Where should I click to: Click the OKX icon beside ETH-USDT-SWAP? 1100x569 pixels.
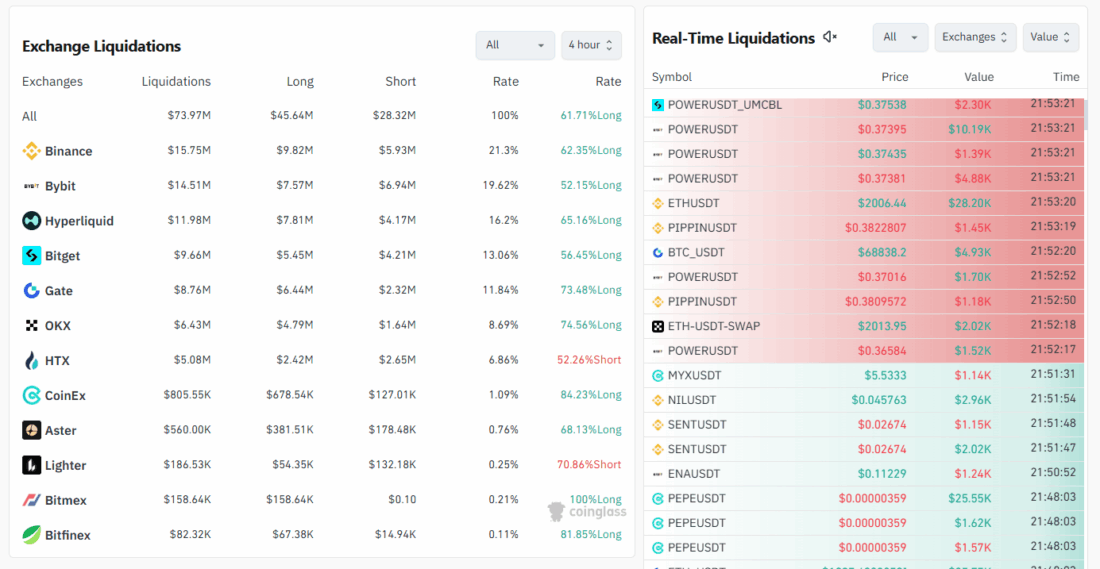[x=658, y=326]
